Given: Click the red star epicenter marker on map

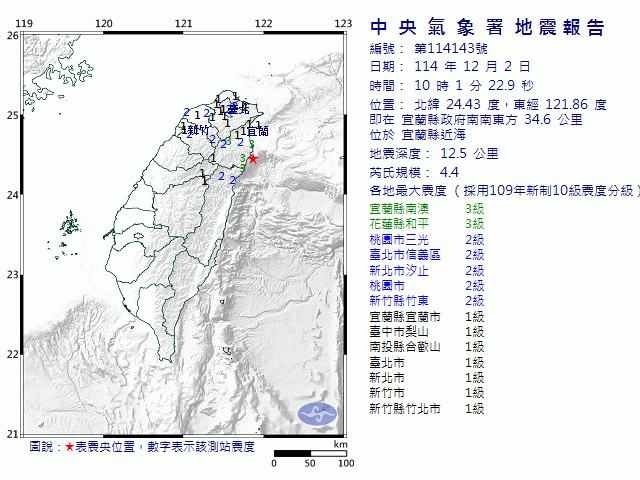Looking at the screenshot, I should point(253,158).
